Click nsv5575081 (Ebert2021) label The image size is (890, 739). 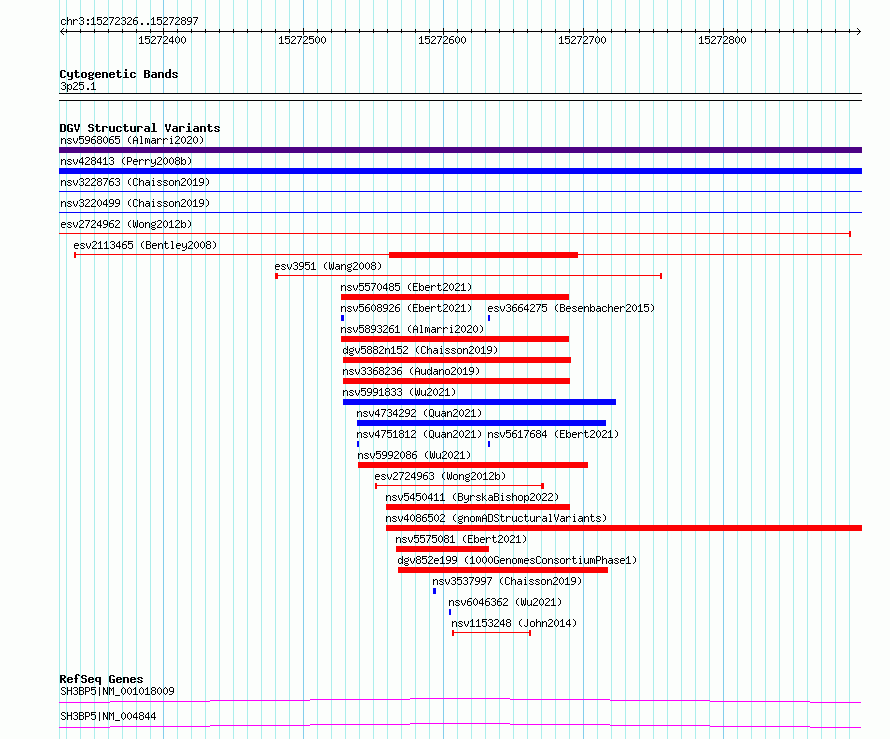point(461,539)
